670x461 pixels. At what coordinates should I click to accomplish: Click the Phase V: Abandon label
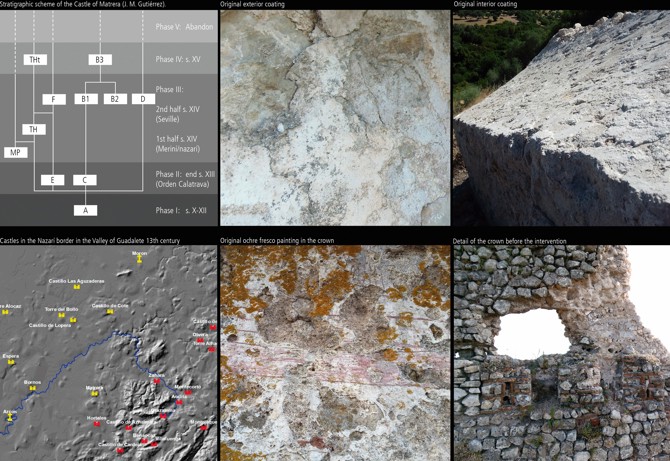[x=184, y=27]
